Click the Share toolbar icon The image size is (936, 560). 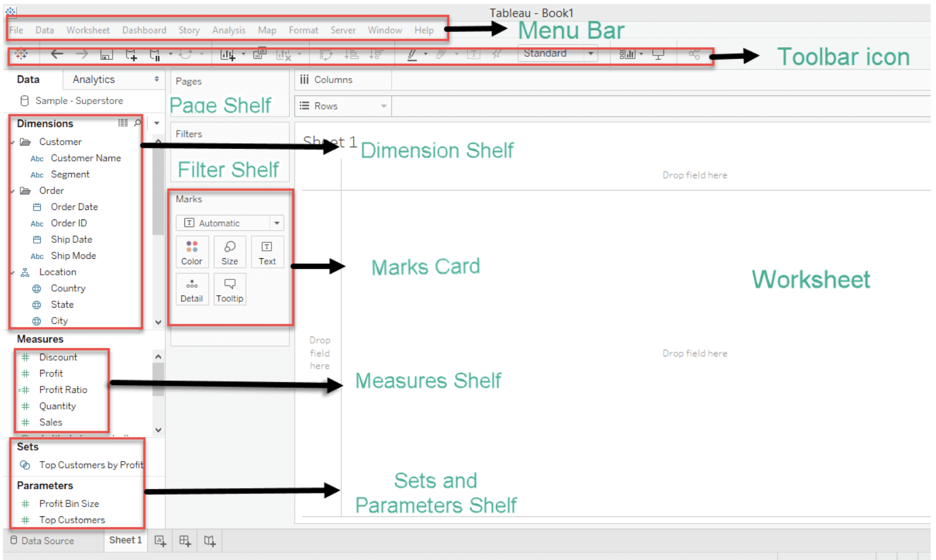694,54
